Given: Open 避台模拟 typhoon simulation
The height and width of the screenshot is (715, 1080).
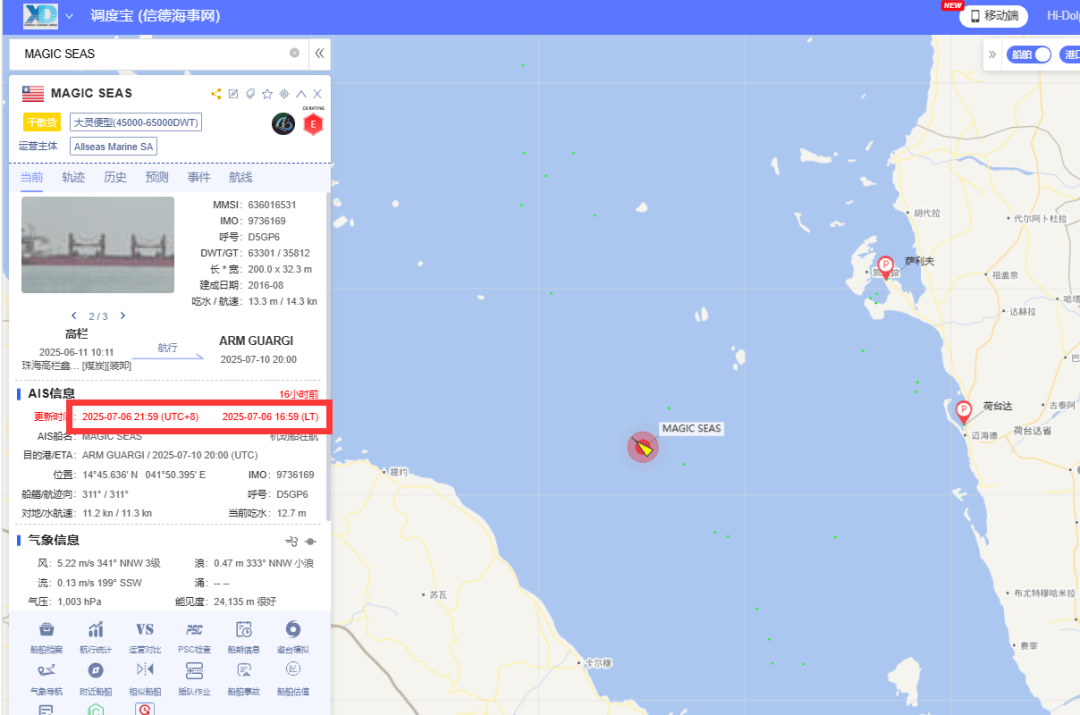Looking at the screenshot, I should (293, 636).
